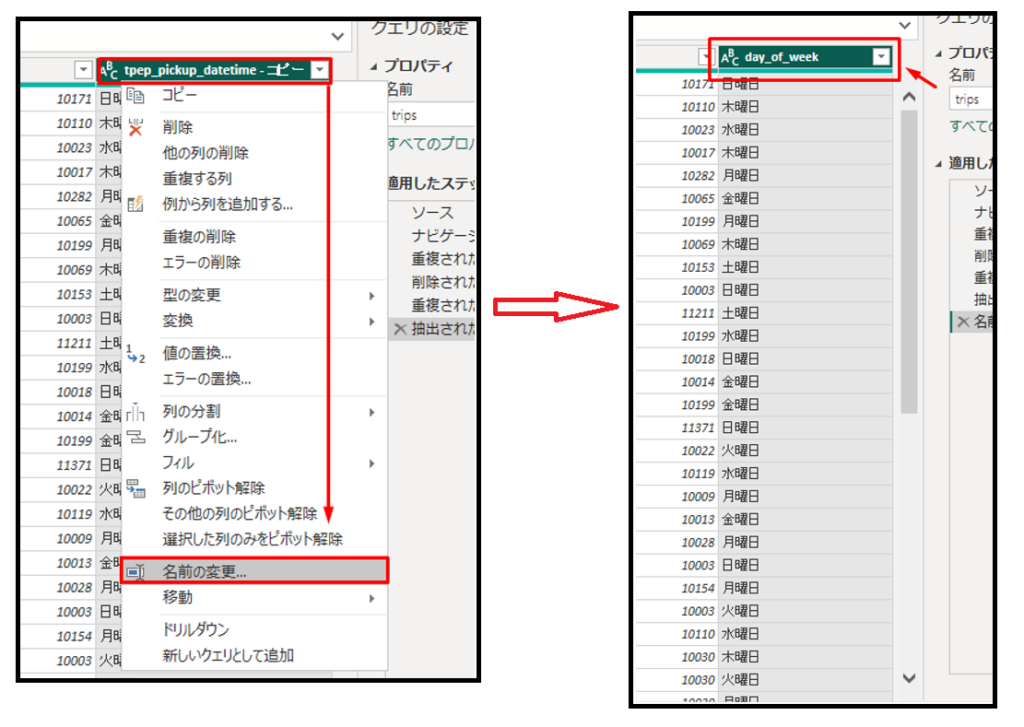Screen dimensions: 1024x727
Task: Choose ドリルダウン from the context menu
Action: 196,630
